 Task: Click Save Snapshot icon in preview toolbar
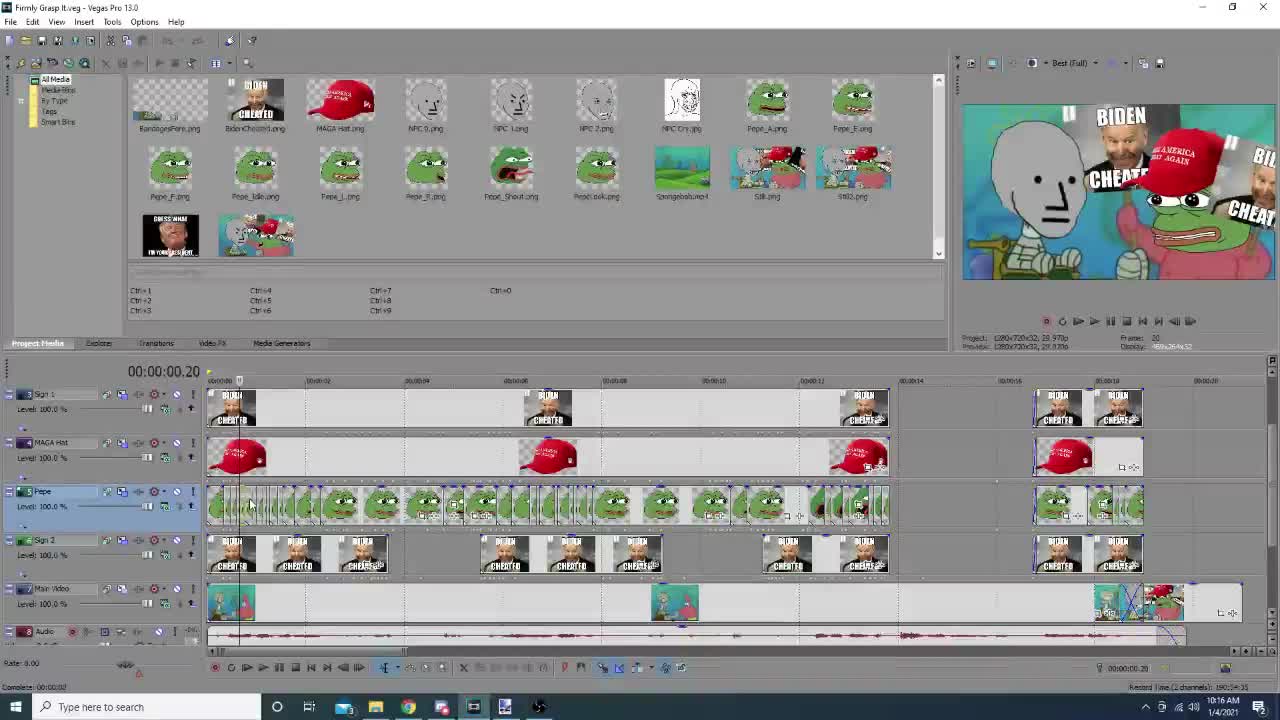[1160, 63]
